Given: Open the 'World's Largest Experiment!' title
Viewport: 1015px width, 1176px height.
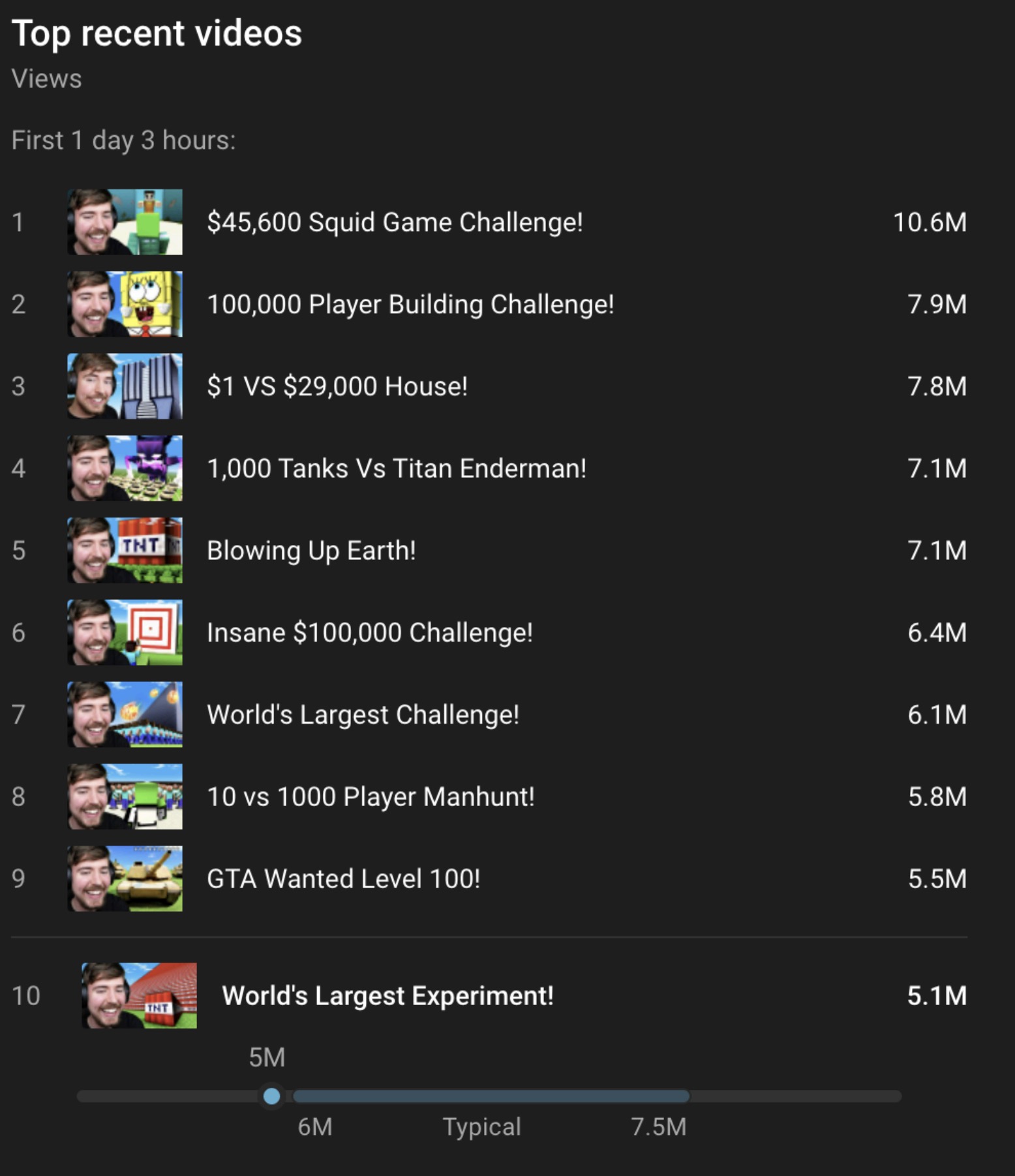Looking at the screenshot, I should [x=387, y=996].
